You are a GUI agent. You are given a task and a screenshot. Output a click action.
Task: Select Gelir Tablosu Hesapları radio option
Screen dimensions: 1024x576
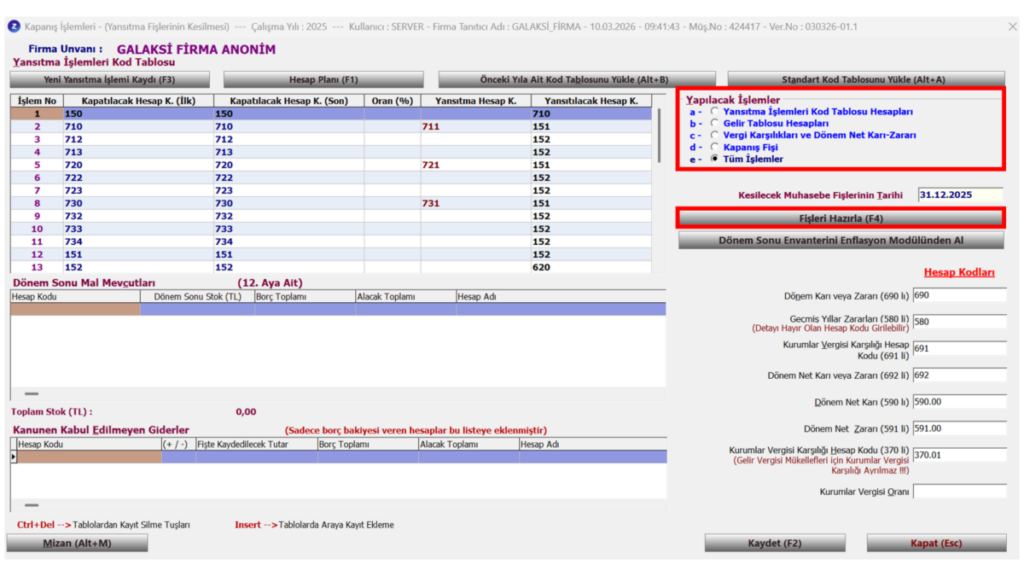point(714,123)
